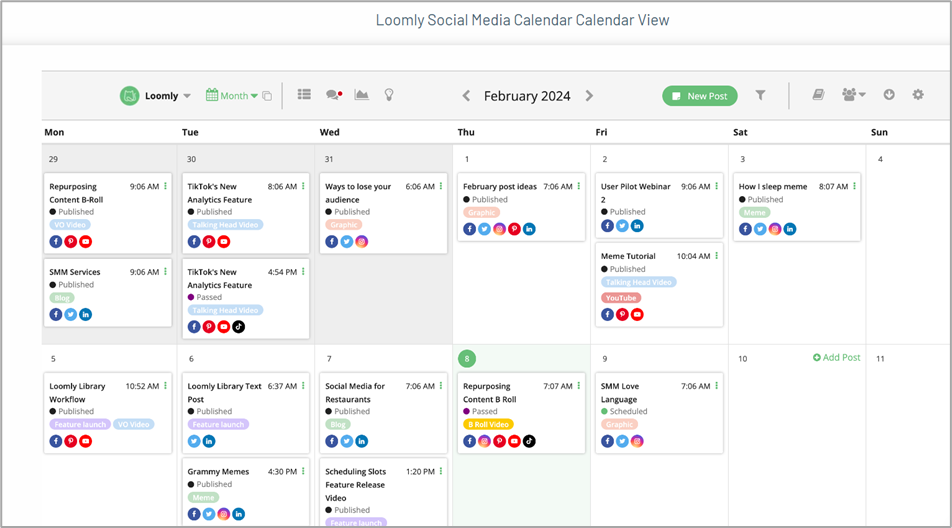Click the TikTok icon on Repurposing Content B Roll 7:07 AM

point(529,441)
